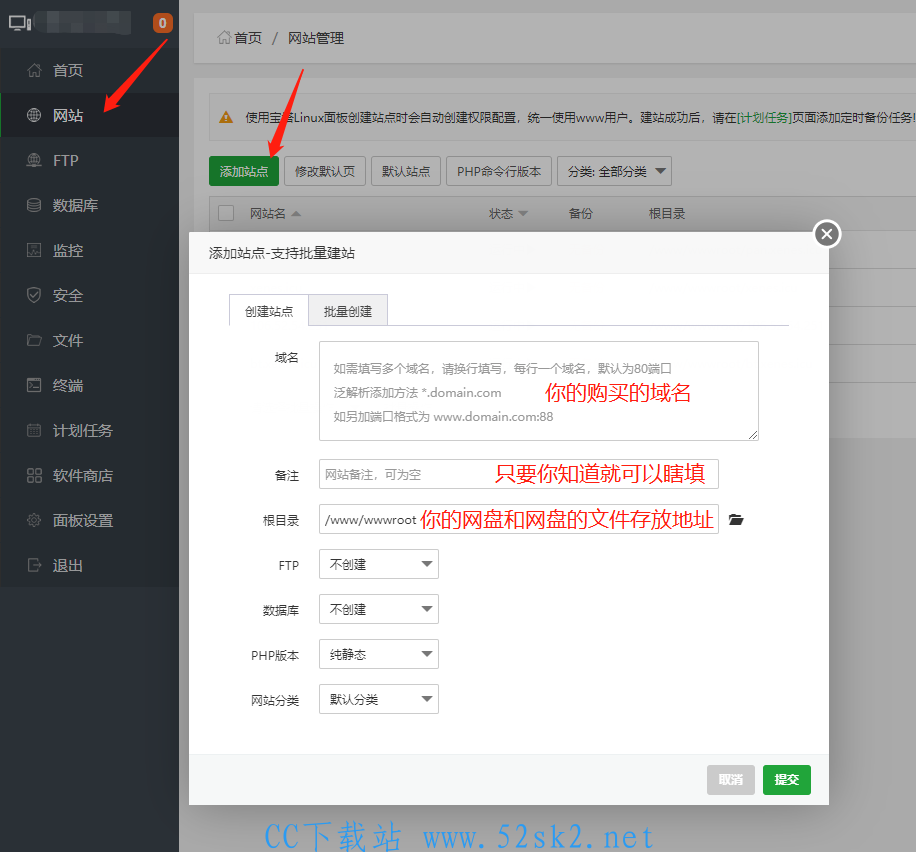916x852 pixels.
Task: Click the home icon in sidebar
Action: coord(34,70)
